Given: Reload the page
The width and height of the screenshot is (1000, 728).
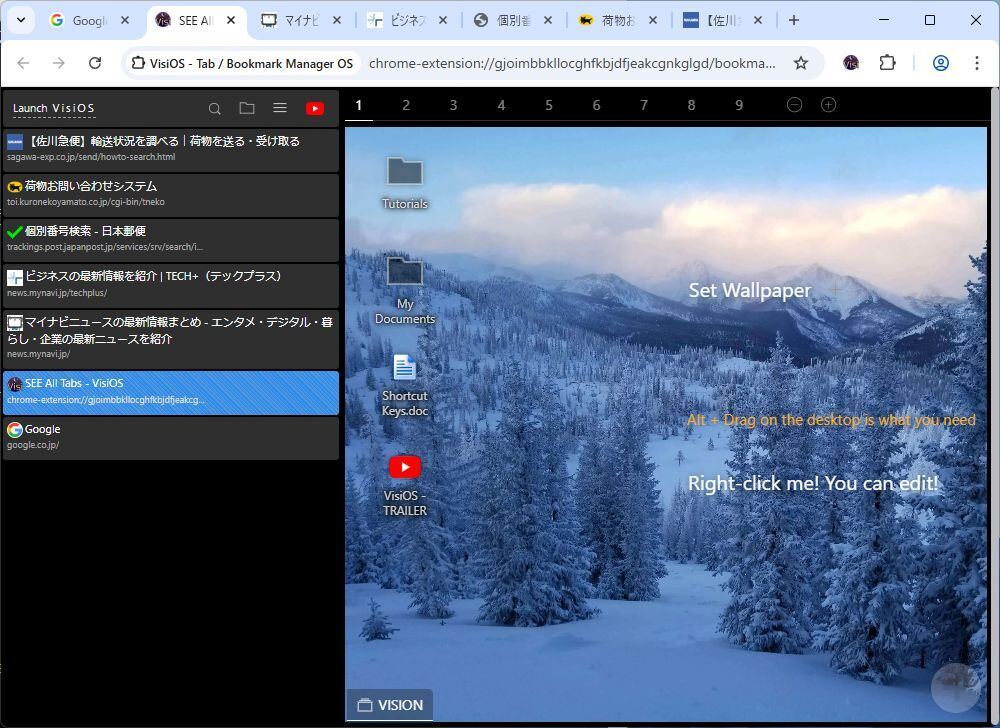Looking at the screenshot, I should (x=95, y=62).
